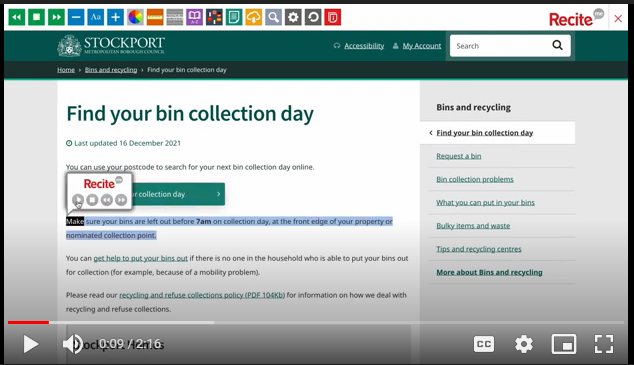Open 'Bin collection problems' sidebar link
This screenshot has width=634, height=365.
point(475,179)
